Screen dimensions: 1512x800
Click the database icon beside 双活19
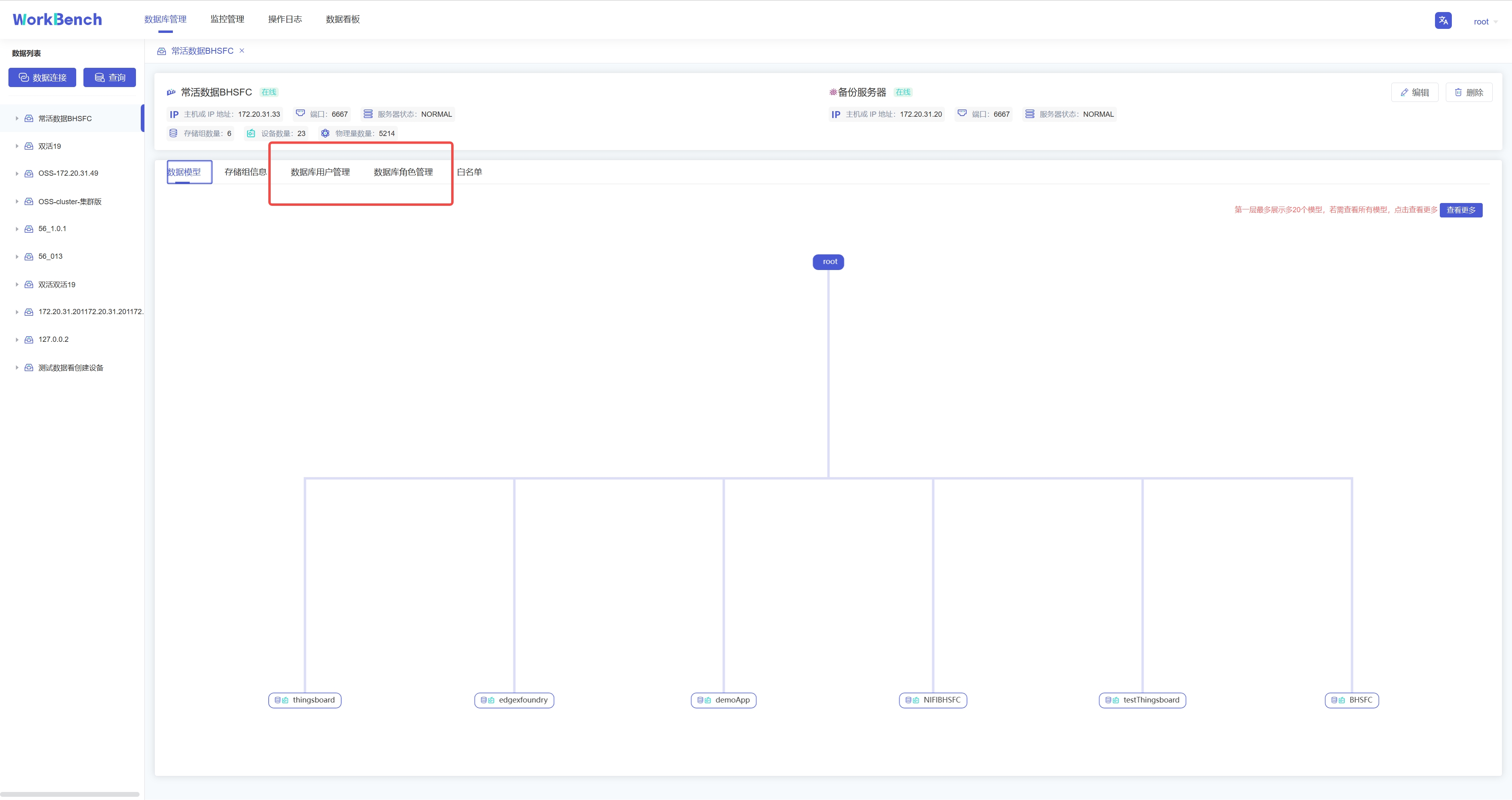click(29, 146)
